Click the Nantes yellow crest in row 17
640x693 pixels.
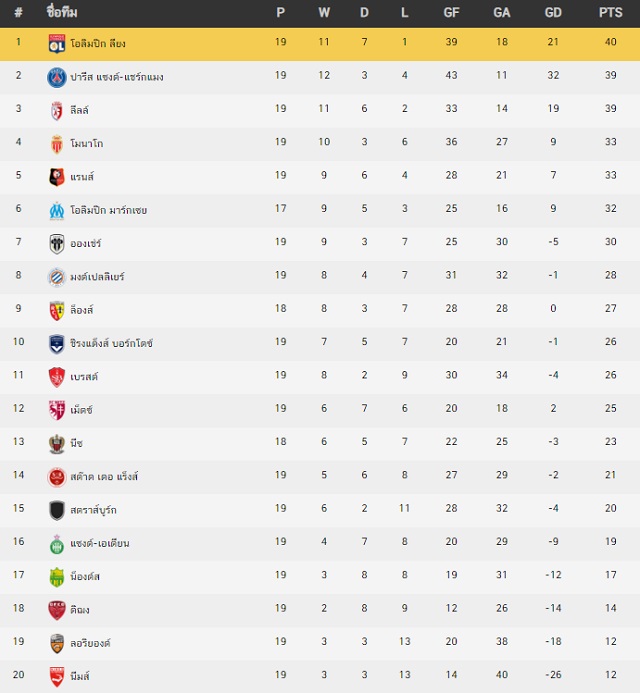(57, 577)
